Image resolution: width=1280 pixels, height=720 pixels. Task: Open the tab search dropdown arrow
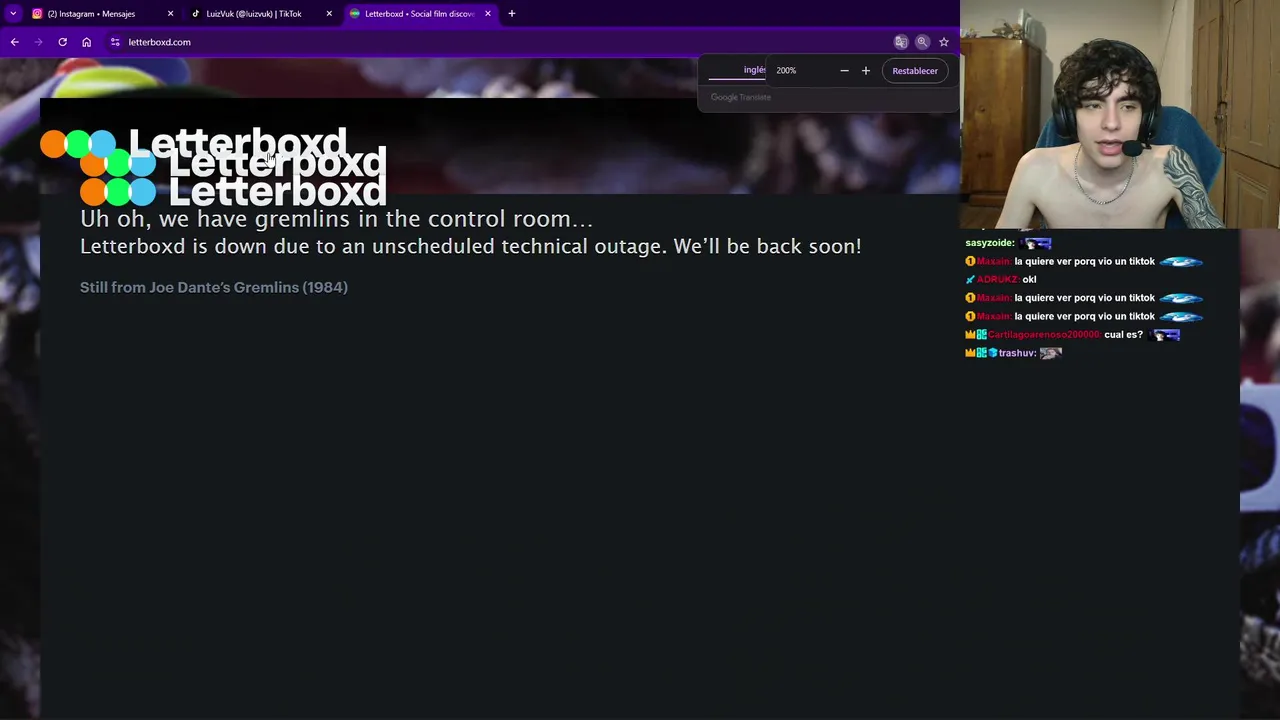(x=14, y=14)
